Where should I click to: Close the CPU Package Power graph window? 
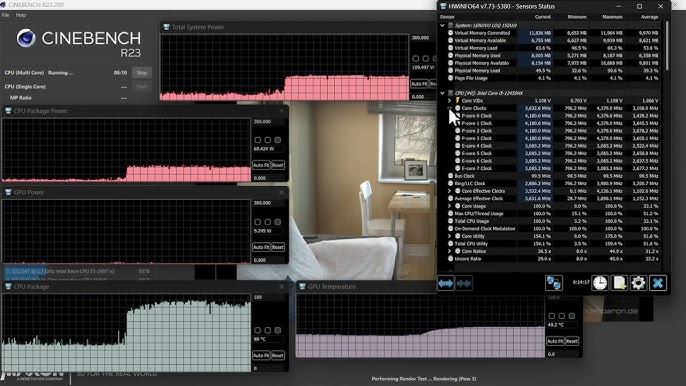coord(281,111)
